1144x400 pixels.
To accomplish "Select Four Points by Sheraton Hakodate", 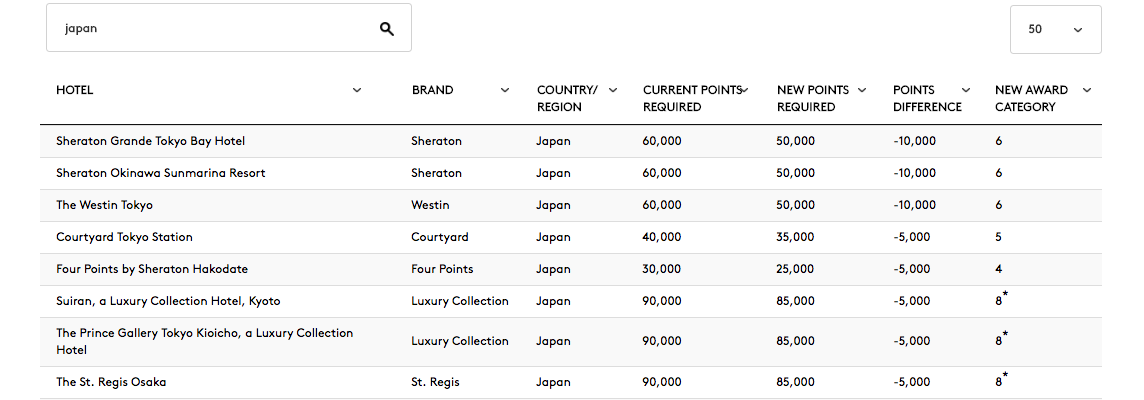I will coord(152,269).
